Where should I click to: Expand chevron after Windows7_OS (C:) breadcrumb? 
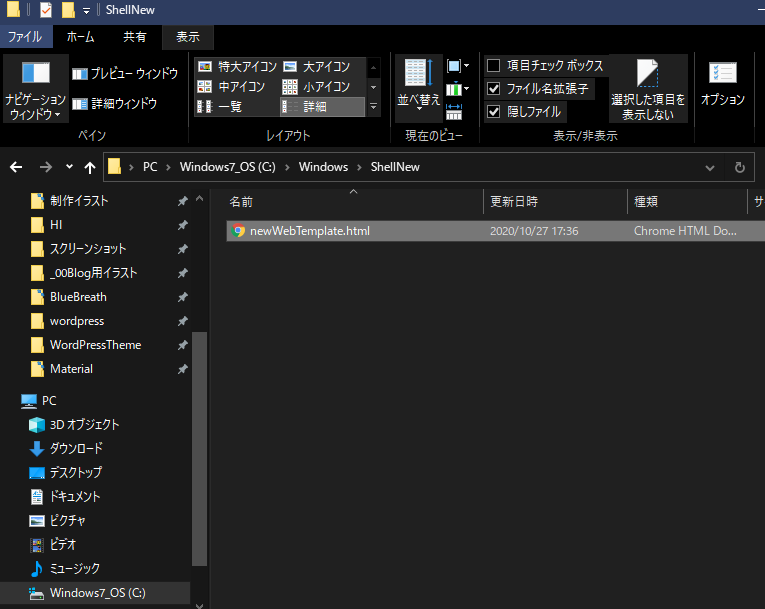[x=287, y=167]
